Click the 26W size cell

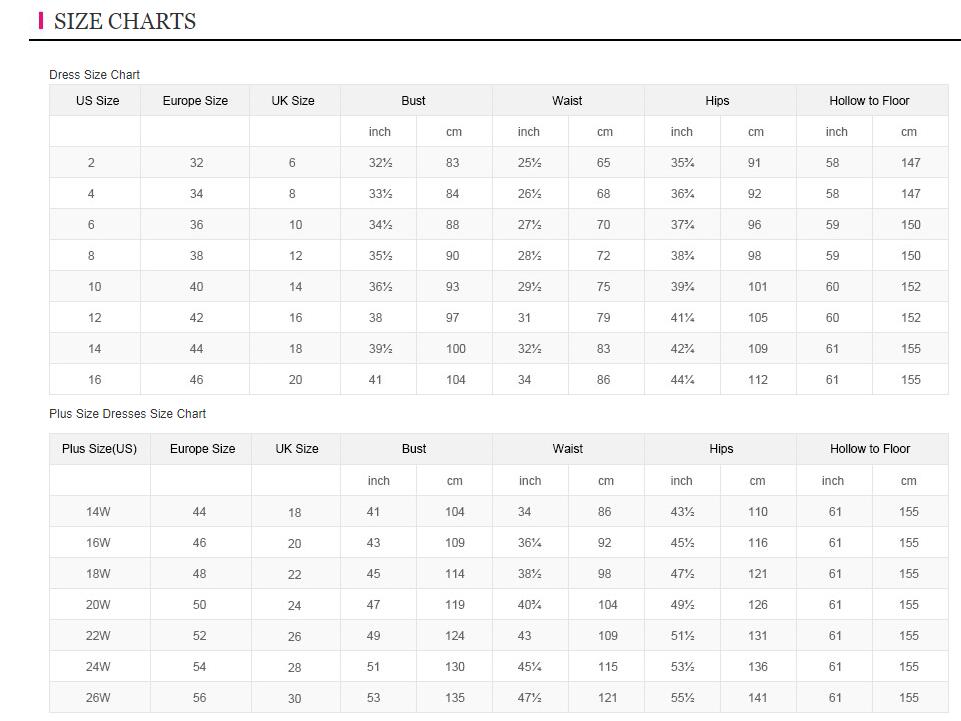98,698
